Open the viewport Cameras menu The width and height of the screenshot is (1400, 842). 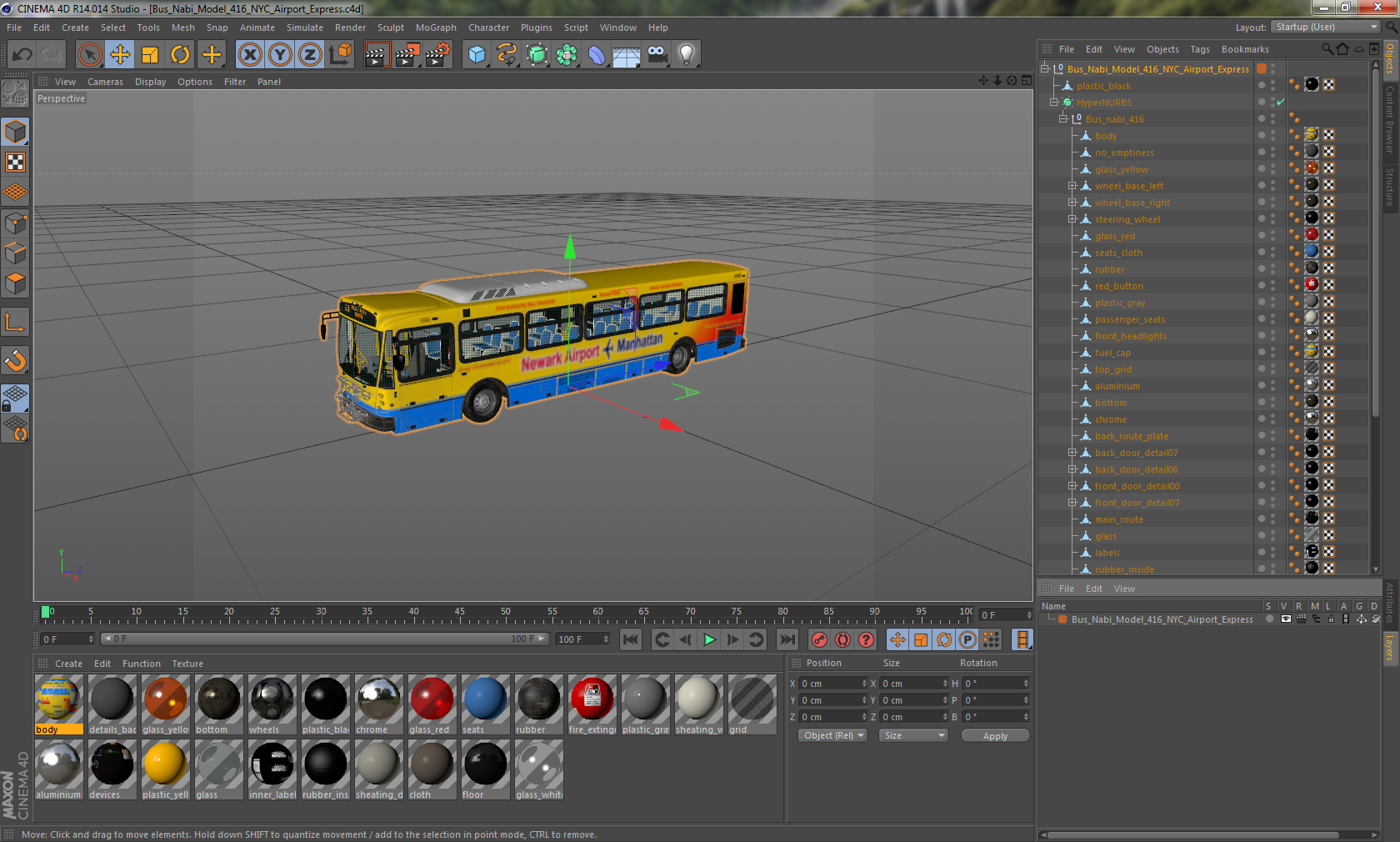(x=105, y=82)
